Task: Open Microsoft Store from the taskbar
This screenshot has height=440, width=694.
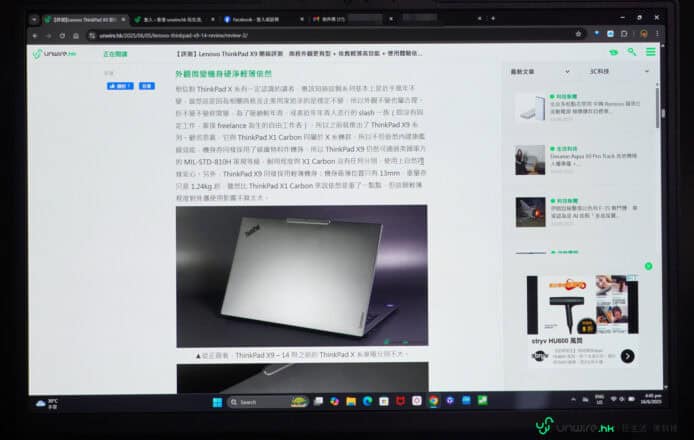Action: coord(384,401)
